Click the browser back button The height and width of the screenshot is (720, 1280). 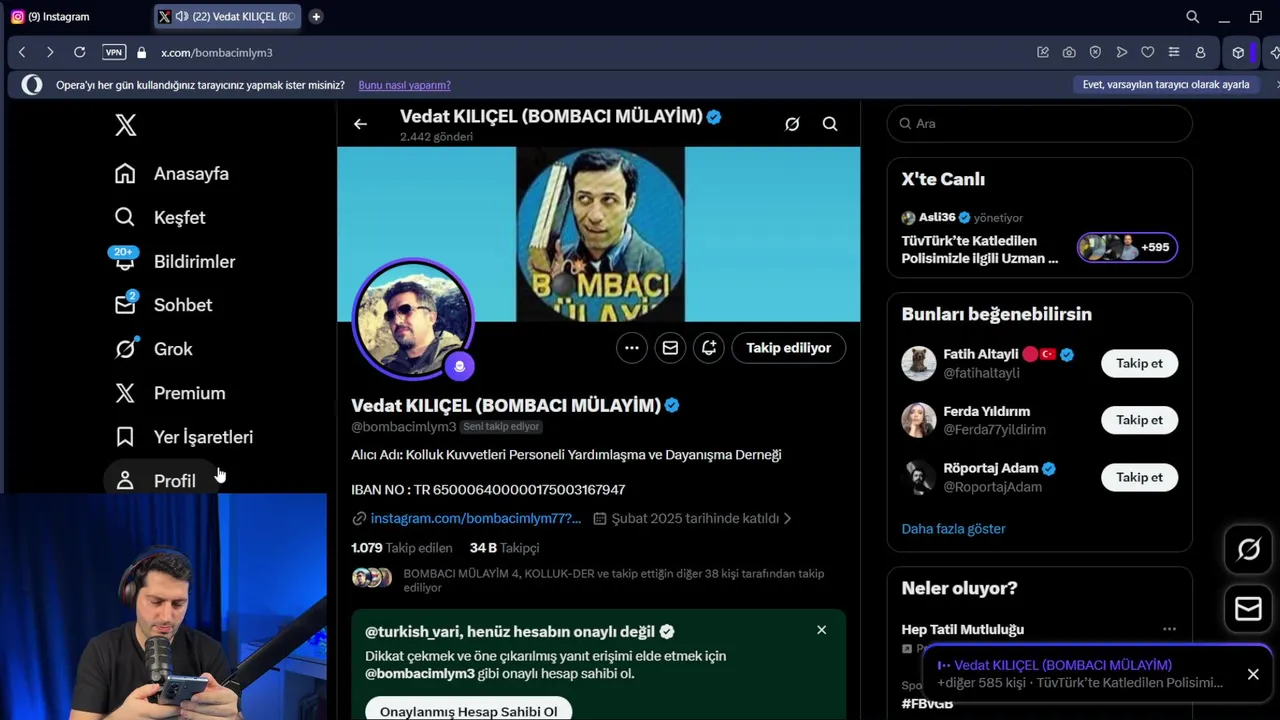point(22,52)
